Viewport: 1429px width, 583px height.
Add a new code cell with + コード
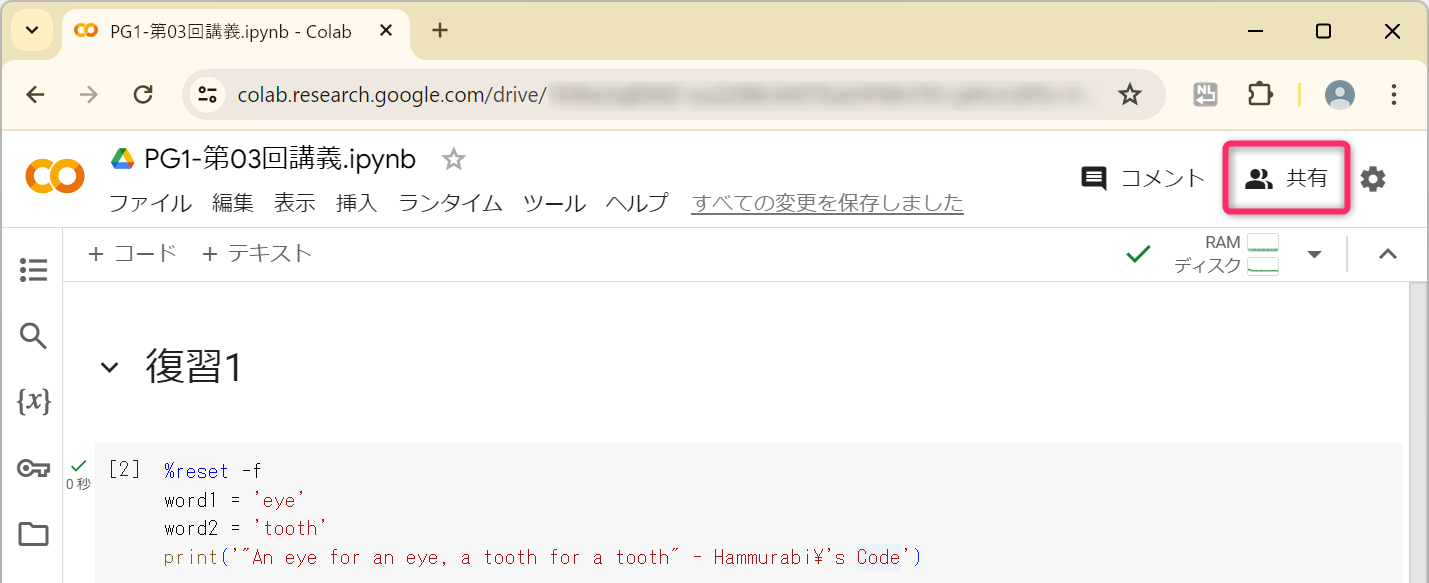[x=133, y=254]
